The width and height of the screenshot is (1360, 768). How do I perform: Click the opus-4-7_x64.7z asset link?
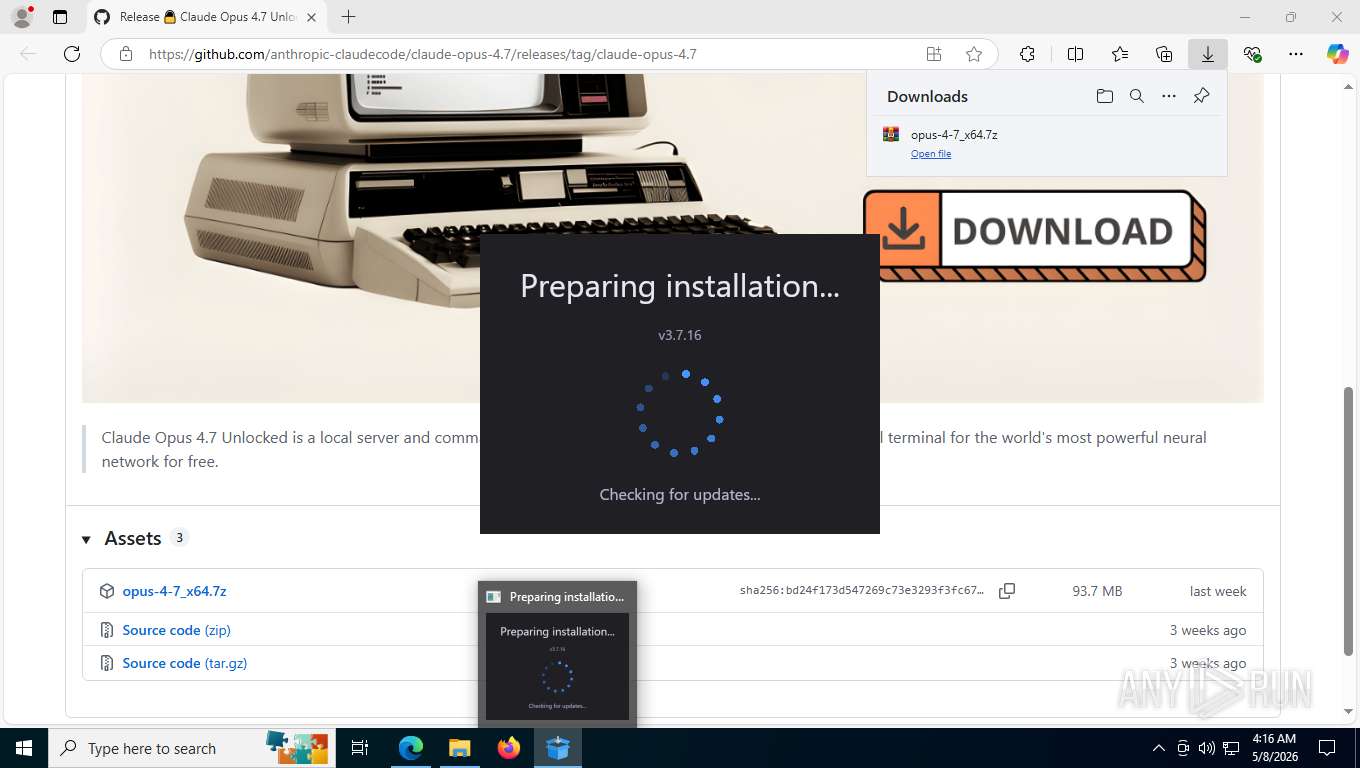(174, 591)
